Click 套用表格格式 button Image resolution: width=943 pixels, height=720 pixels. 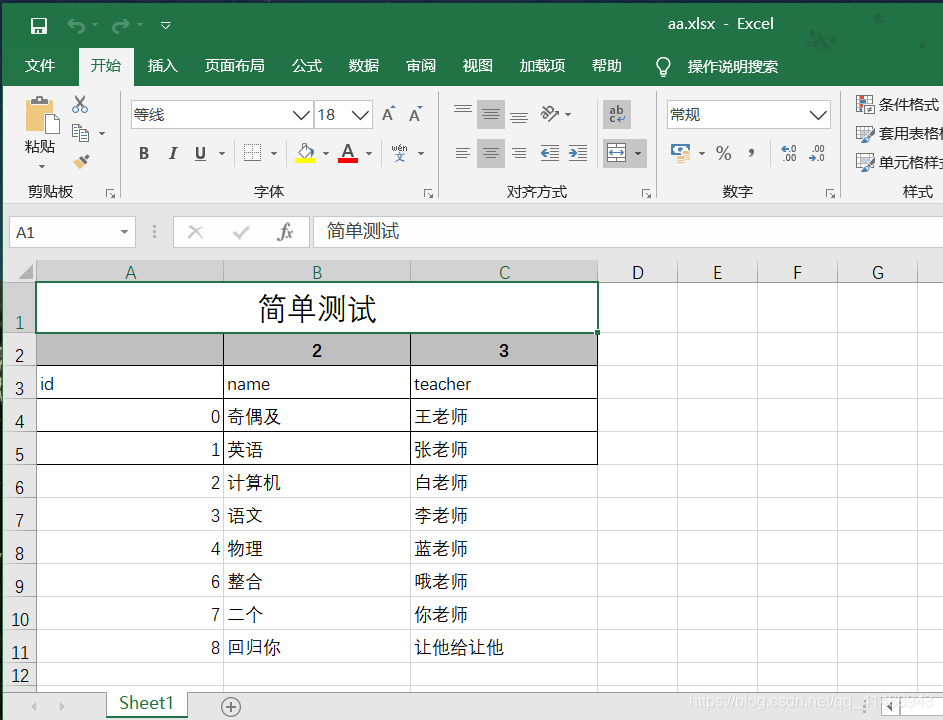(x=899, y=134)
